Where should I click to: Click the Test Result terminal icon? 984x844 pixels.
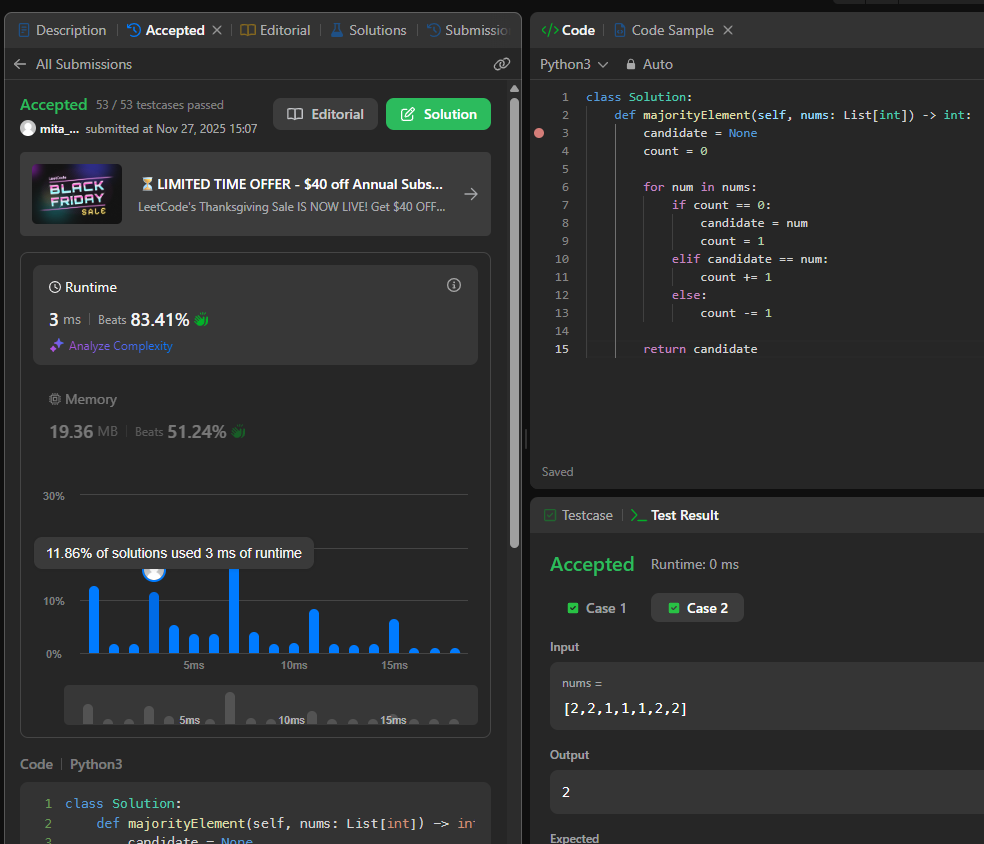(x=638, y=515)
